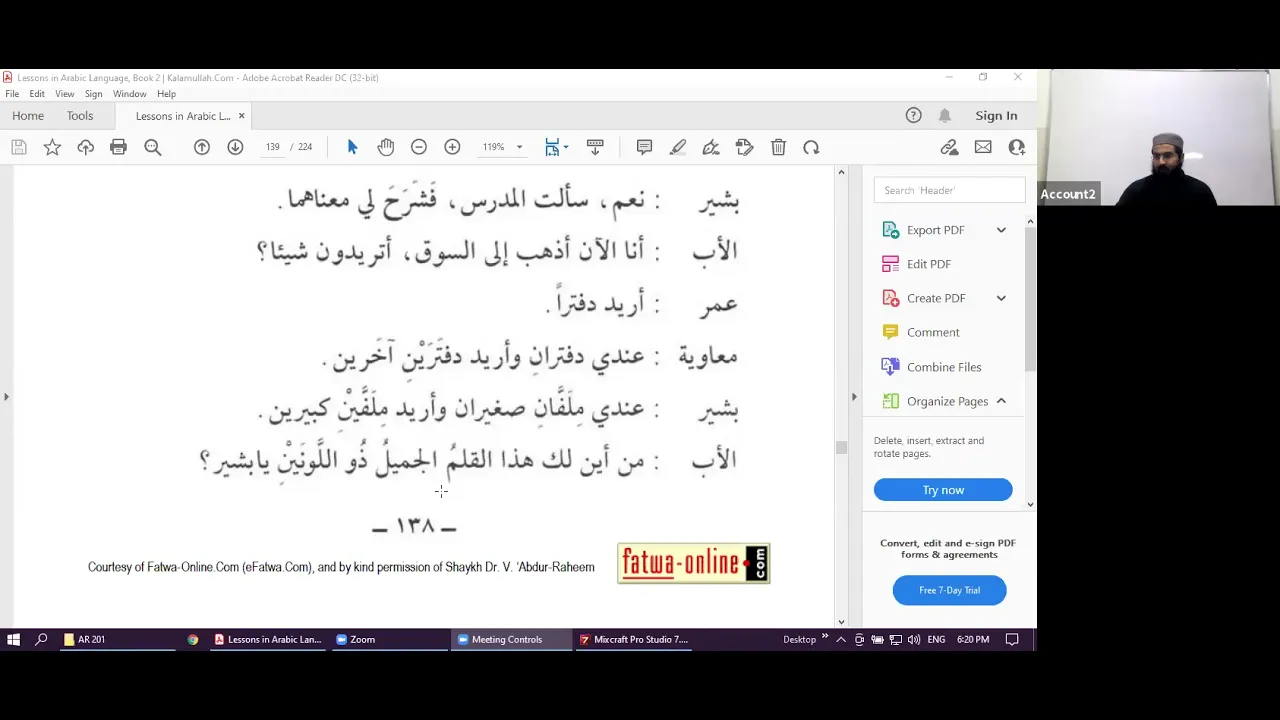The height and width of the screenshot is (720, 1280).
Task: Open the Edit PDF tool
Action: (x=928, y=264)
